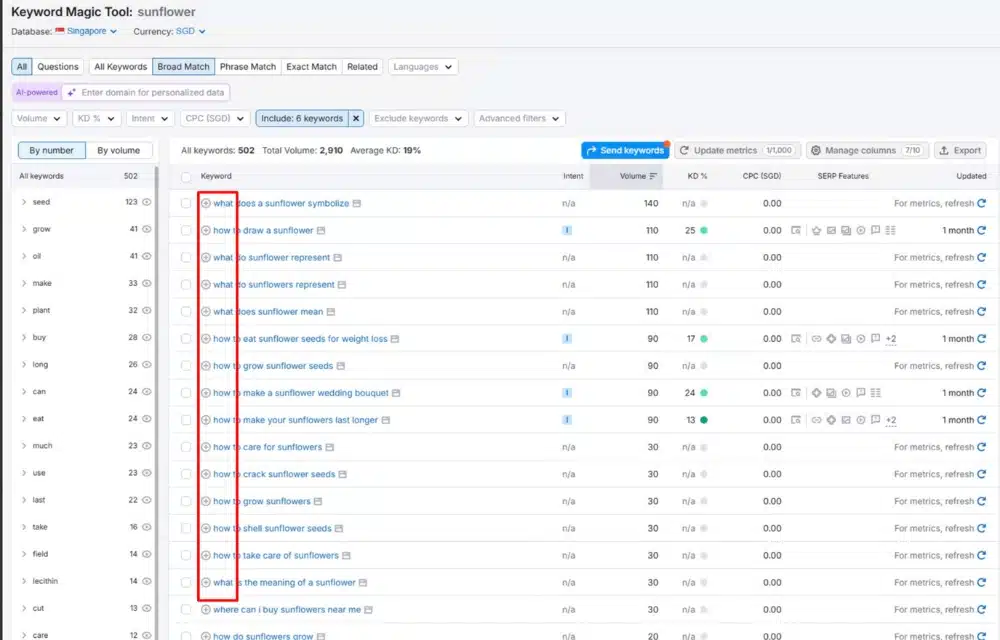The width and height of the screenshot is (1000, 640).
Task: Add 'what does sunflower mean' keyword via plus icon
Action: click(x=206, y=312)
